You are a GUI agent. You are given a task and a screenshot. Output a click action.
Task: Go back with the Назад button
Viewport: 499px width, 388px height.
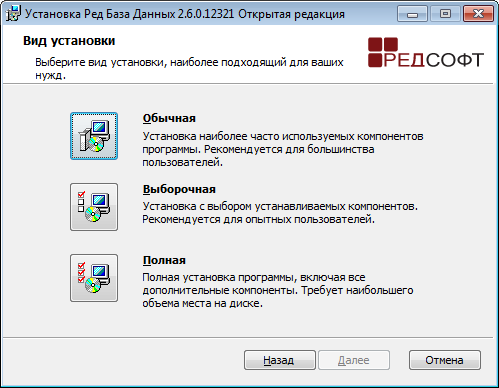280,360
